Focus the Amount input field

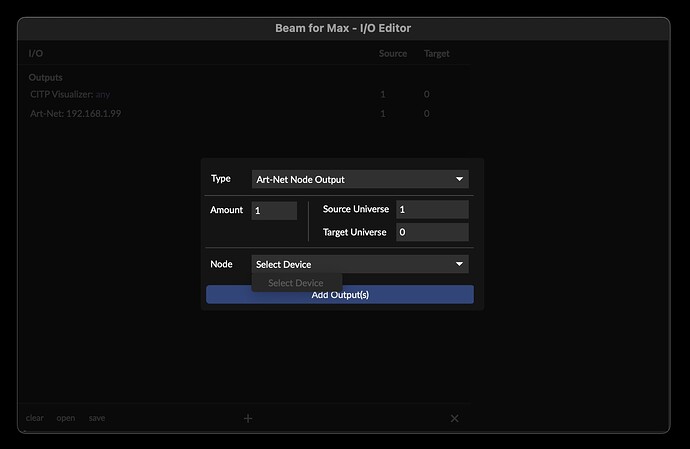274,211
